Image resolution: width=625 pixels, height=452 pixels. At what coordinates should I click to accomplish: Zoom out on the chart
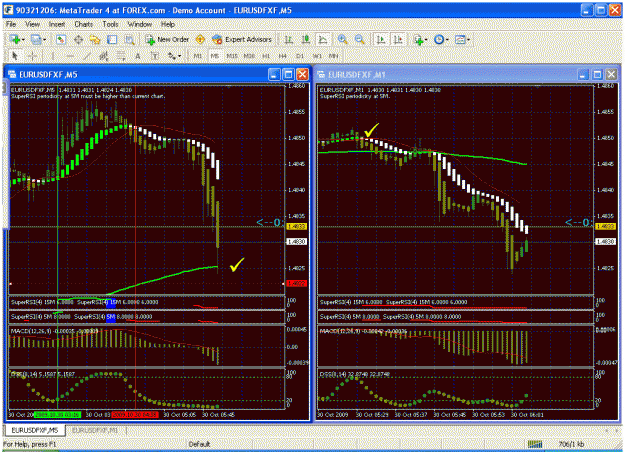360,39
